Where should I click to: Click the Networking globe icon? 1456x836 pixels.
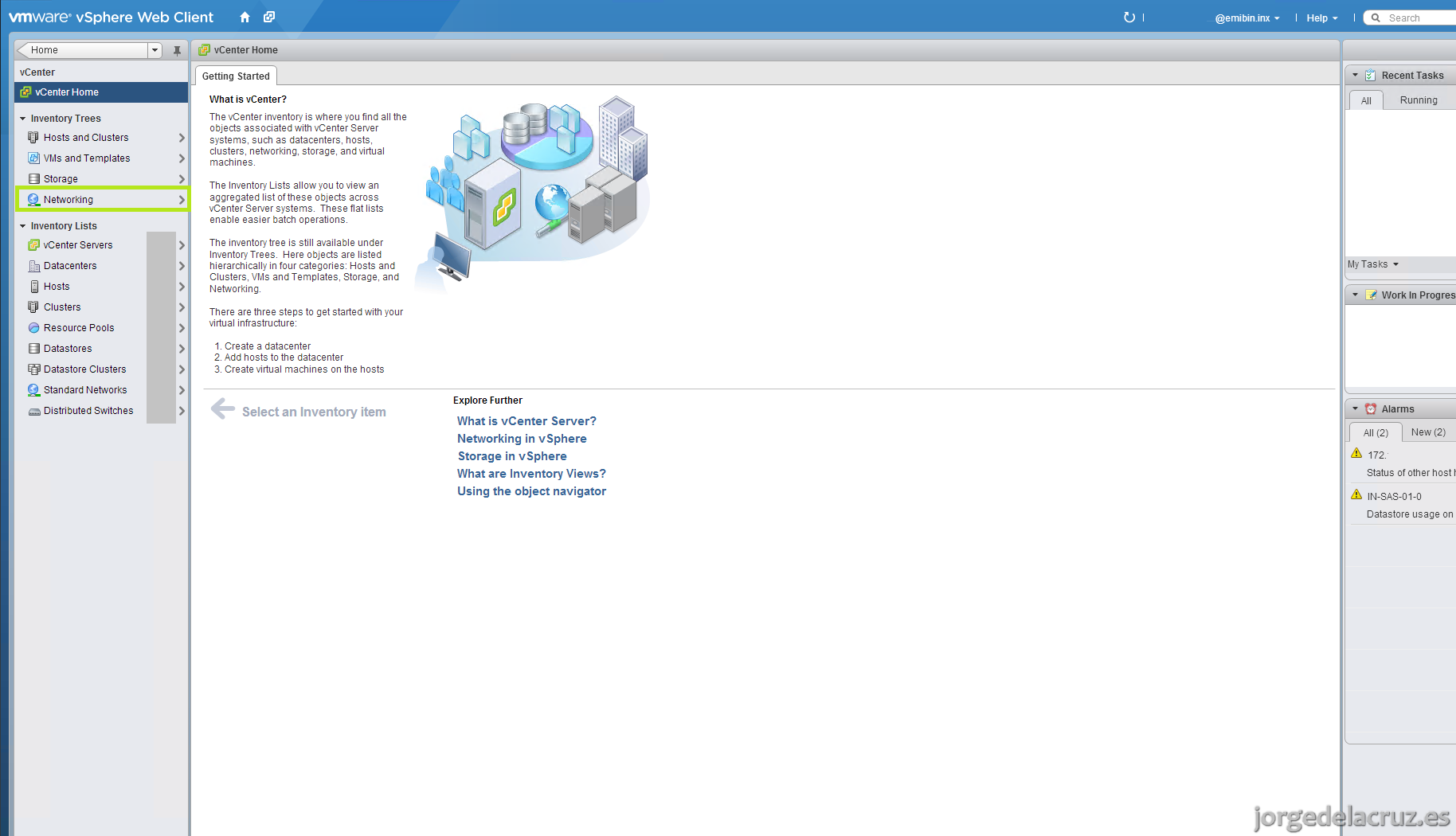pyautogui.click(x=33, y=200)
